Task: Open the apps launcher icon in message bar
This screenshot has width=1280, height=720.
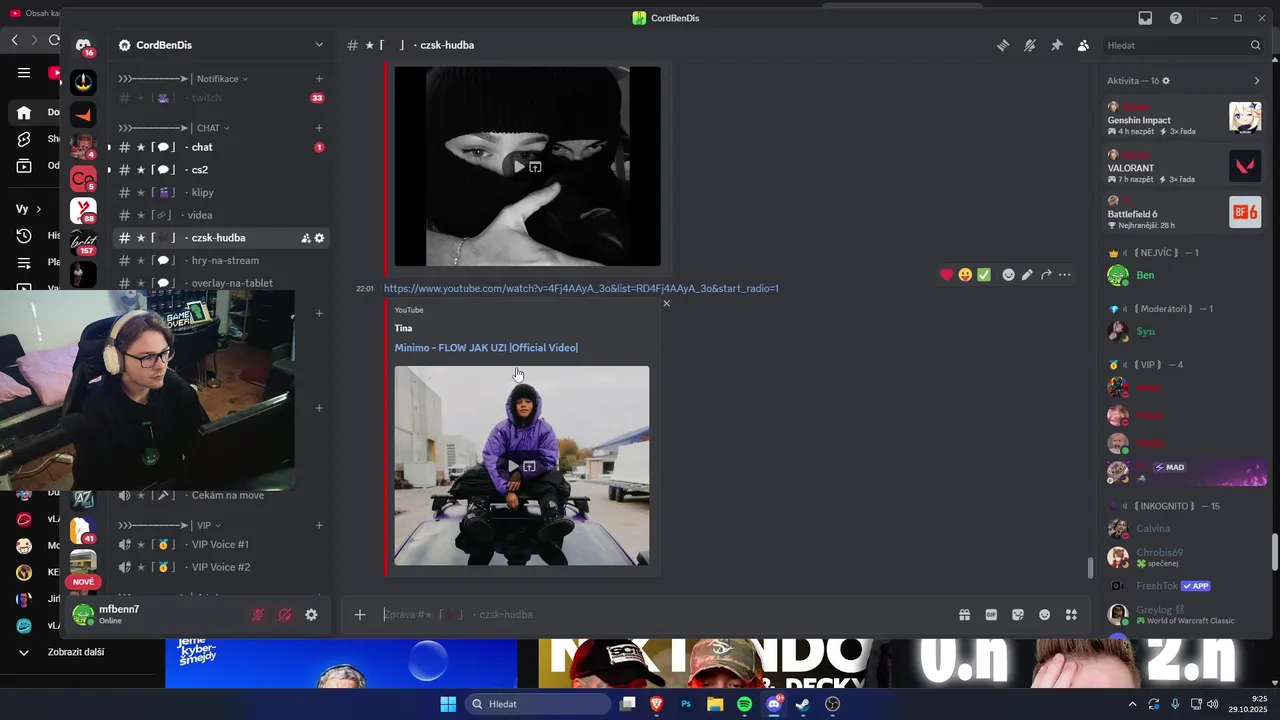Action: [1071, 615]
